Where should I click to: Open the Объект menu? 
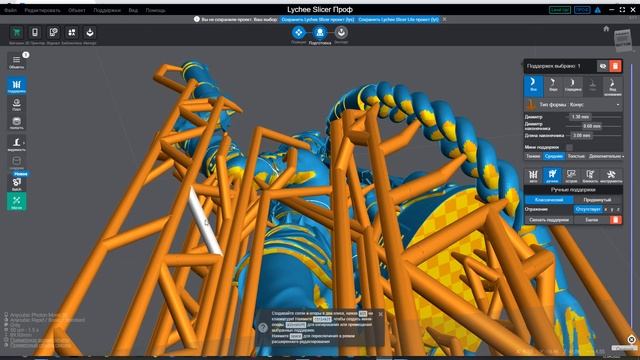77,10
